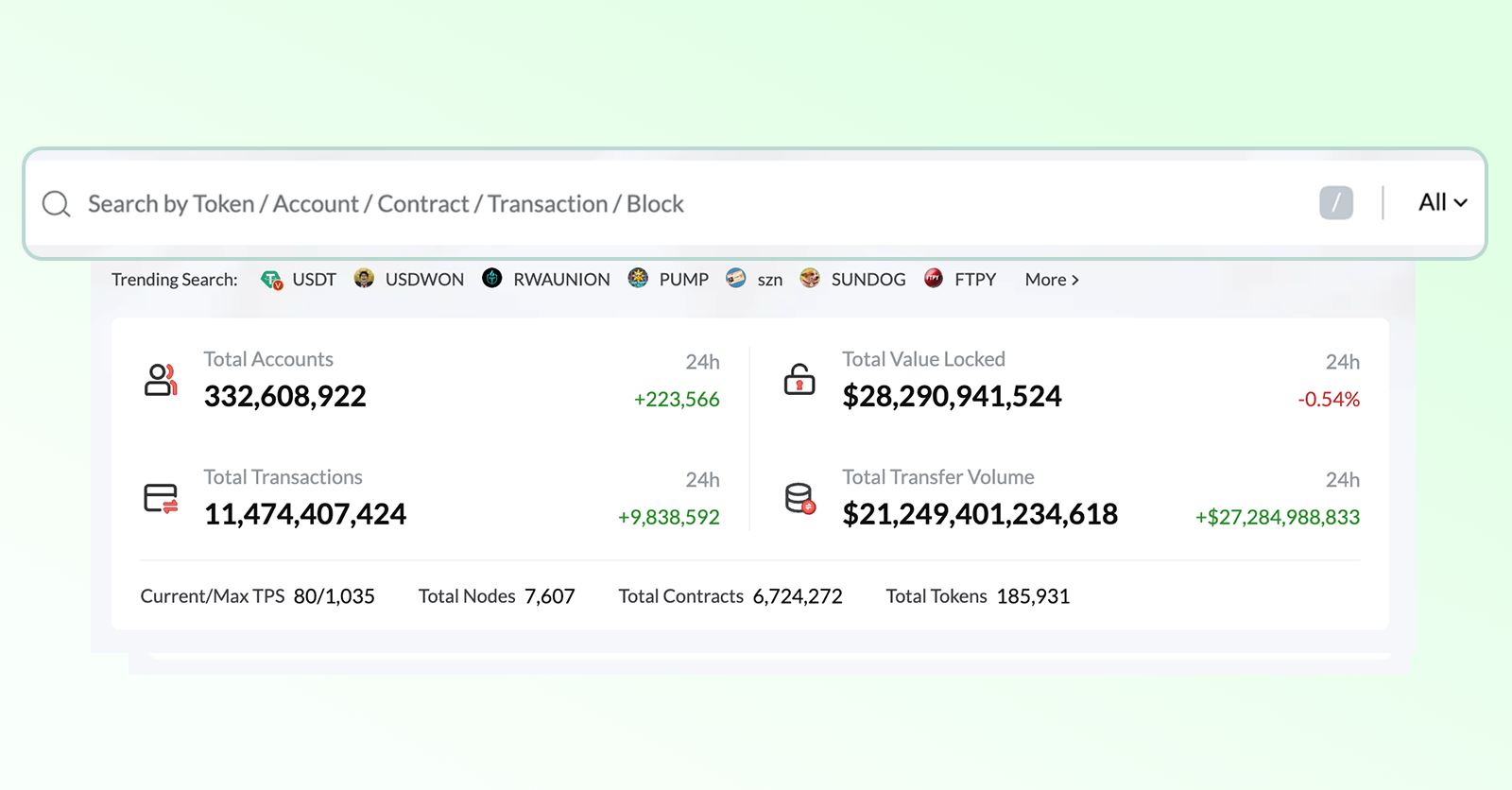Click the Total Contracts count 6,724,272

(x=798, y=596)
